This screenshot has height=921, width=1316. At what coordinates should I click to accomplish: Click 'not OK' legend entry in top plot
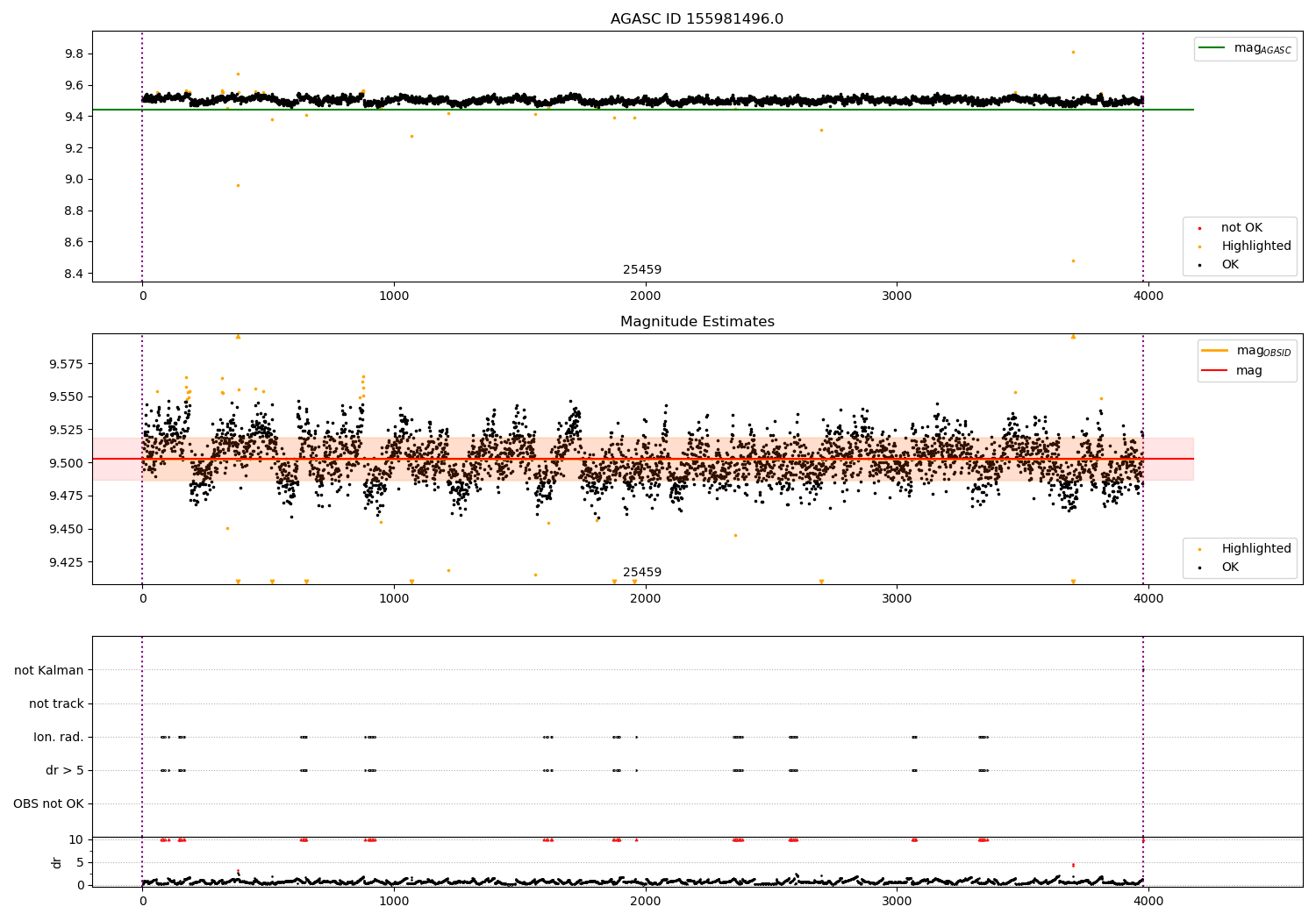pyautogui.click(x=1241, y=228)
